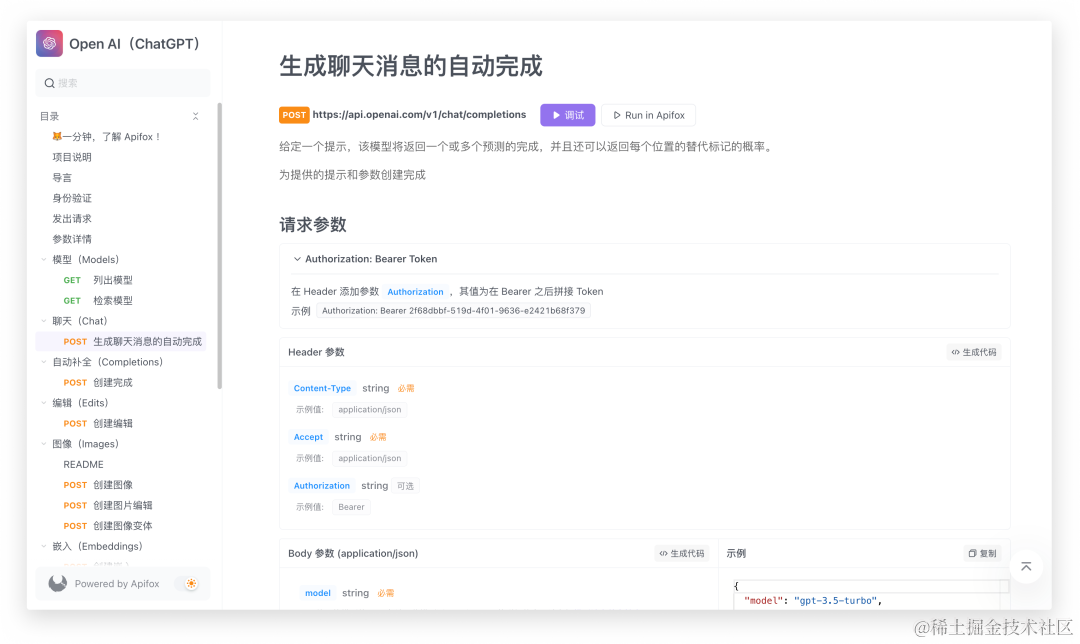Click the Run in Apifox button

[x=648, y=115]
